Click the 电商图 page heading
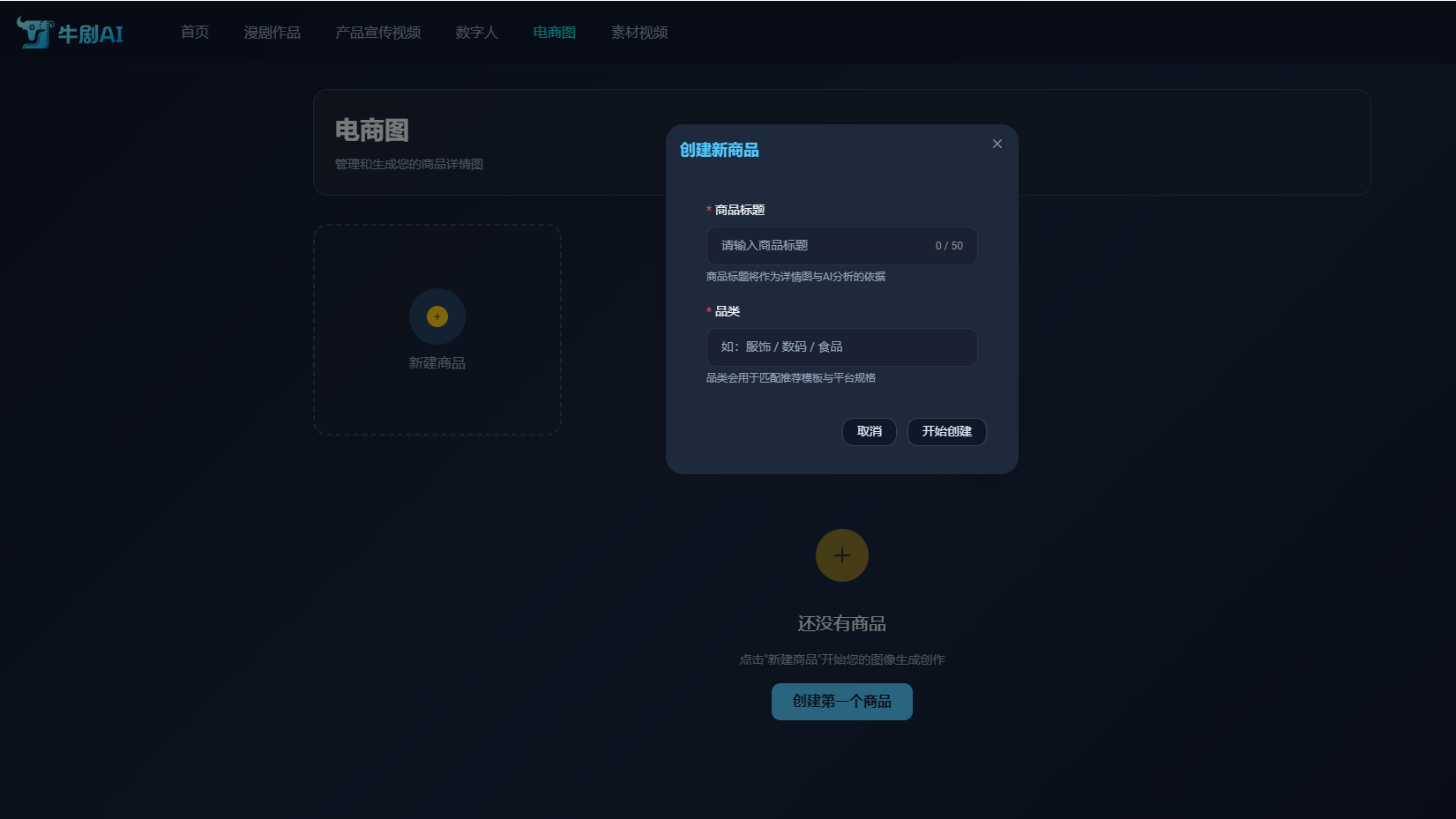 tap(372, 130)
